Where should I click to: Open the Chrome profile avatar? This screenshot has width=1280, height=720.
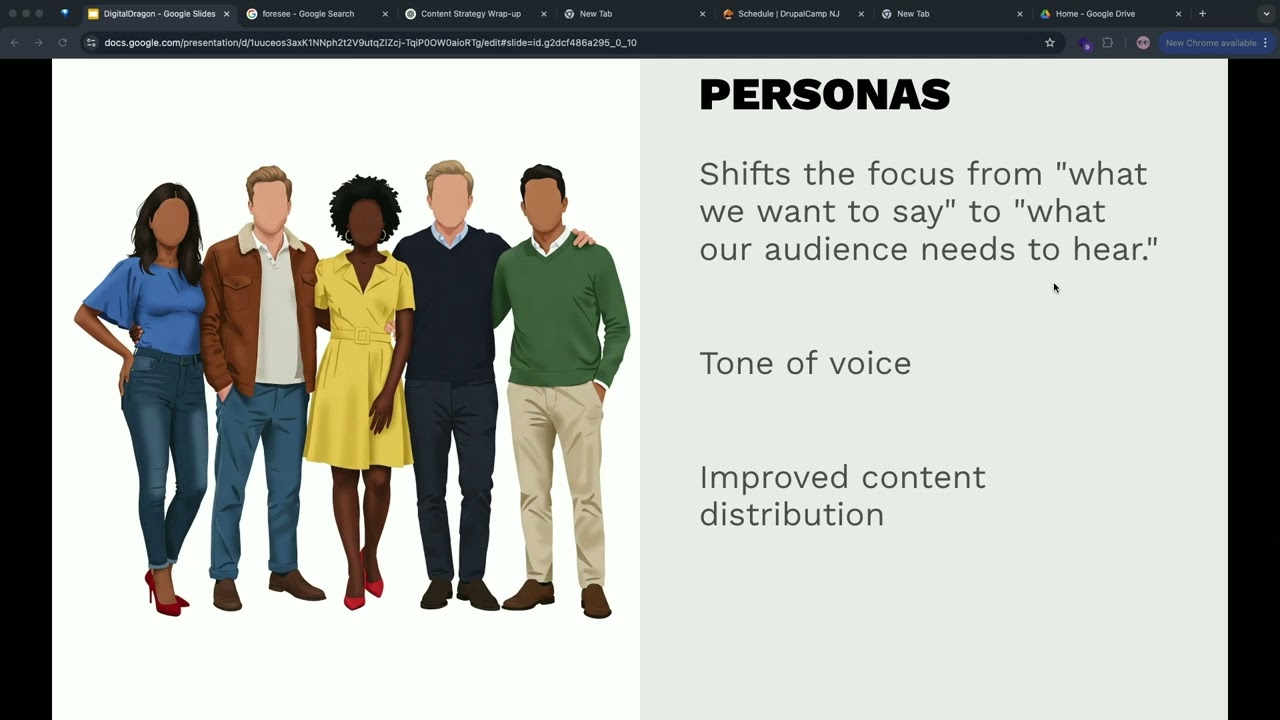tap(1143, 43)
